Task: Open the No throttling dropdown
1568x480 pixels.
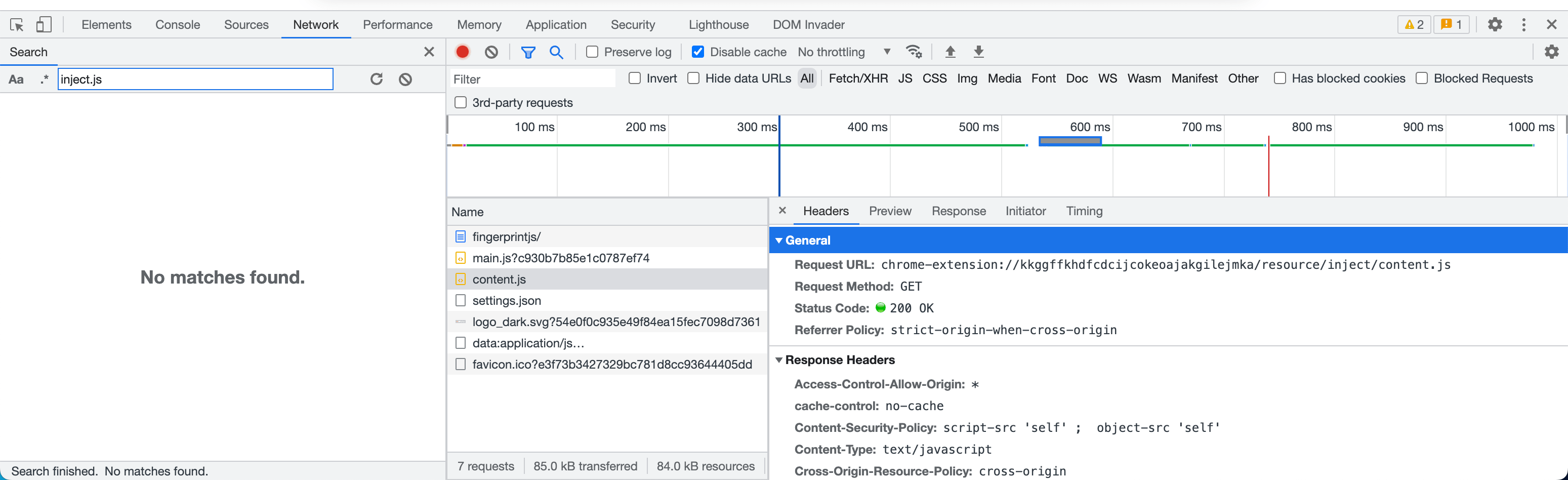Action: 844,52
